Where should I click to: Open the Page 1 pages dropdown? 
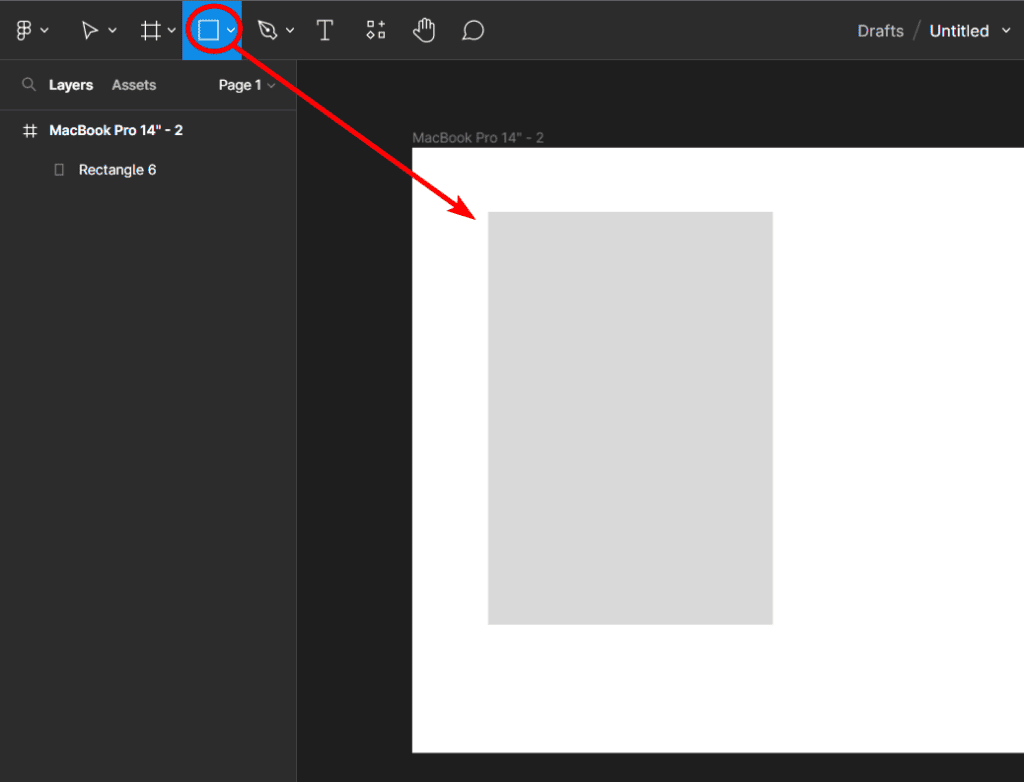pos(246,85)
